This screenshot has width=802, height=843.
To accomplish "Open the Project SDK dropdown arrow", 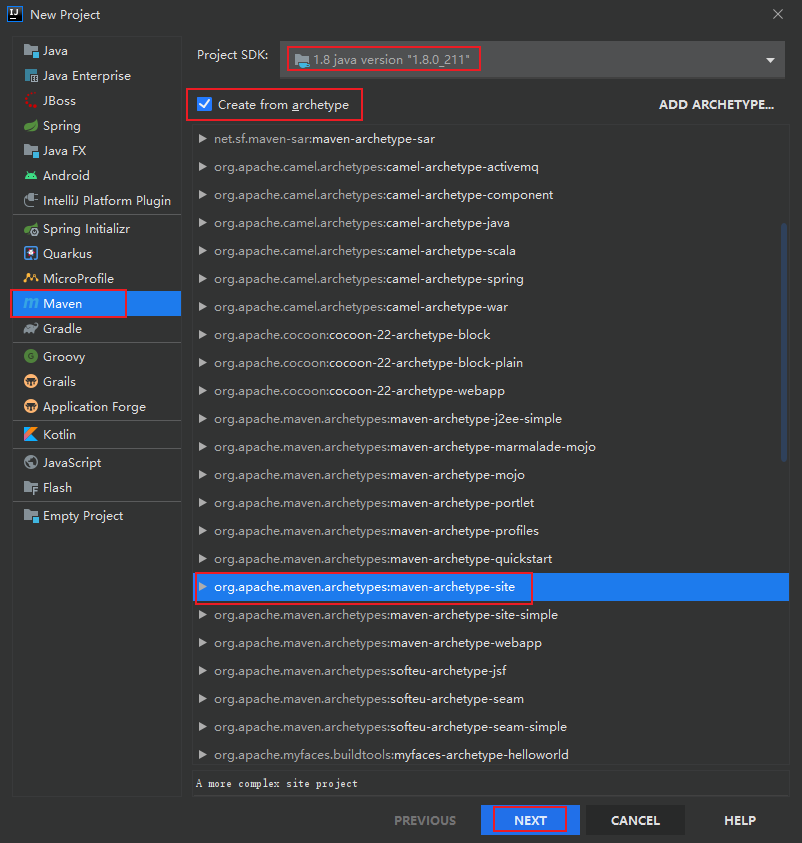I will 770,60.
